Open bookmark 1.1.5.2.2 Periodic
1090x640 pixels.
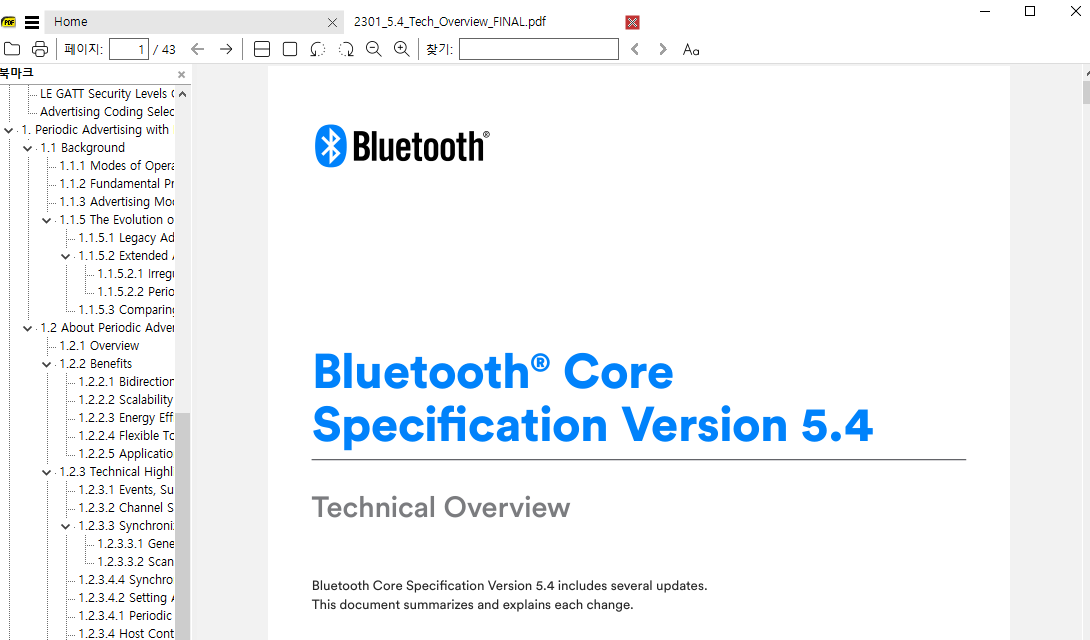136,292
